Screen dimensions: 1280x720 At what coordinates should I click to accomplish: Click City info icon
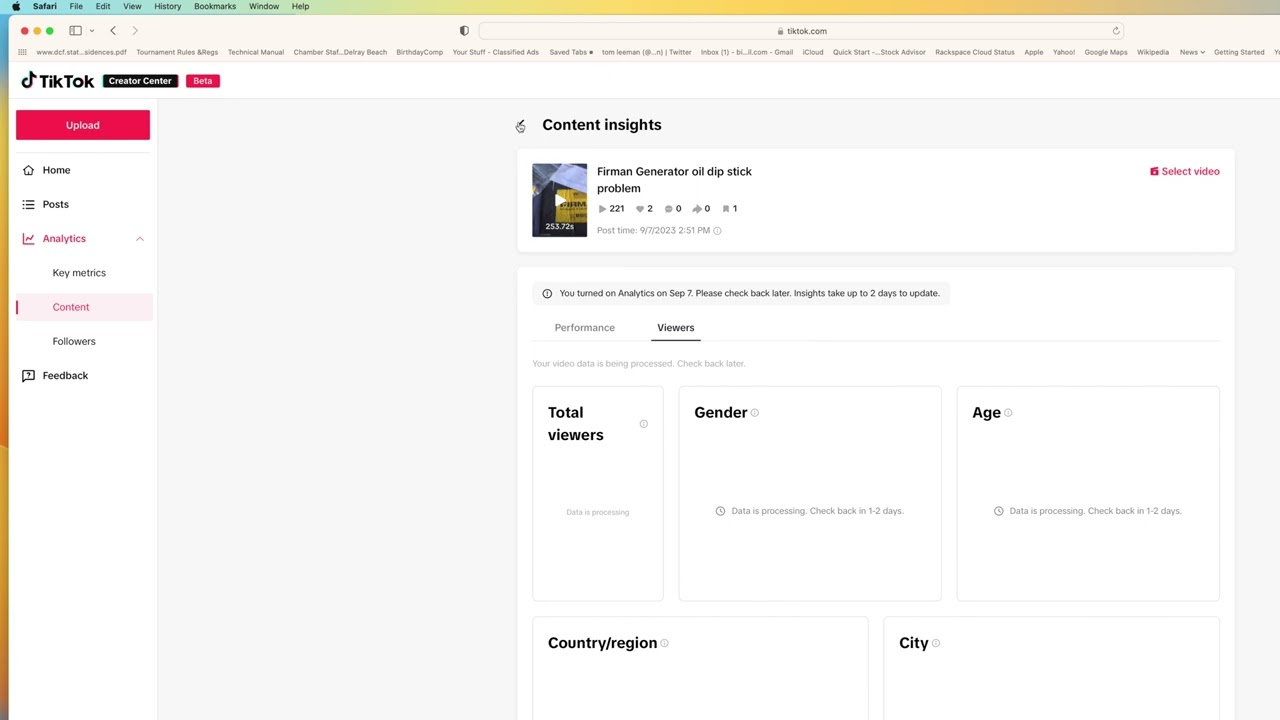[936, 643]
